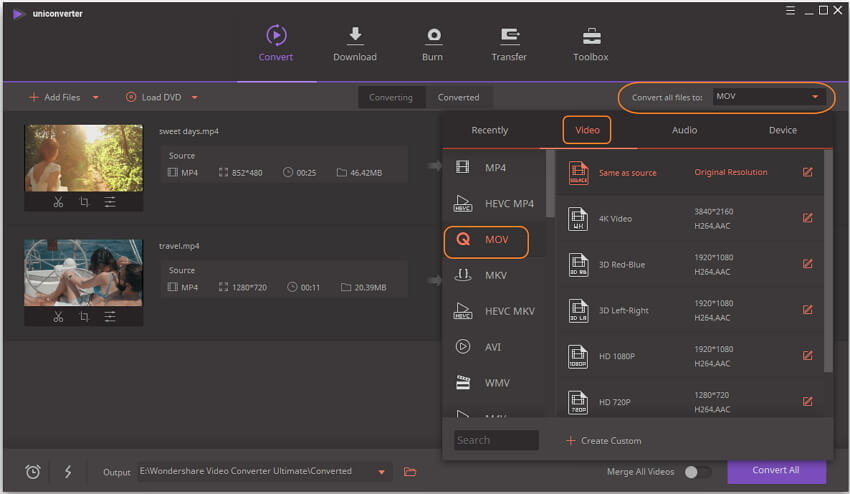
Task: Open the Output path dropdown arrow
Action: click(382, 472)
